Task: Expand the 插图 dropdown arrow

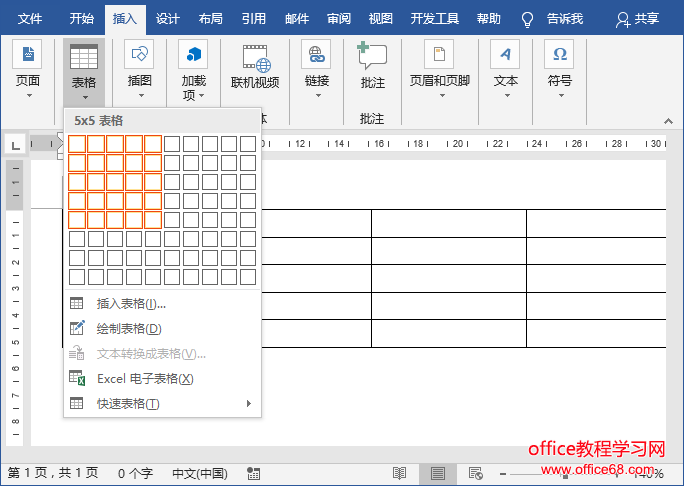Action: pyautogui.click(x=141, y=96)
